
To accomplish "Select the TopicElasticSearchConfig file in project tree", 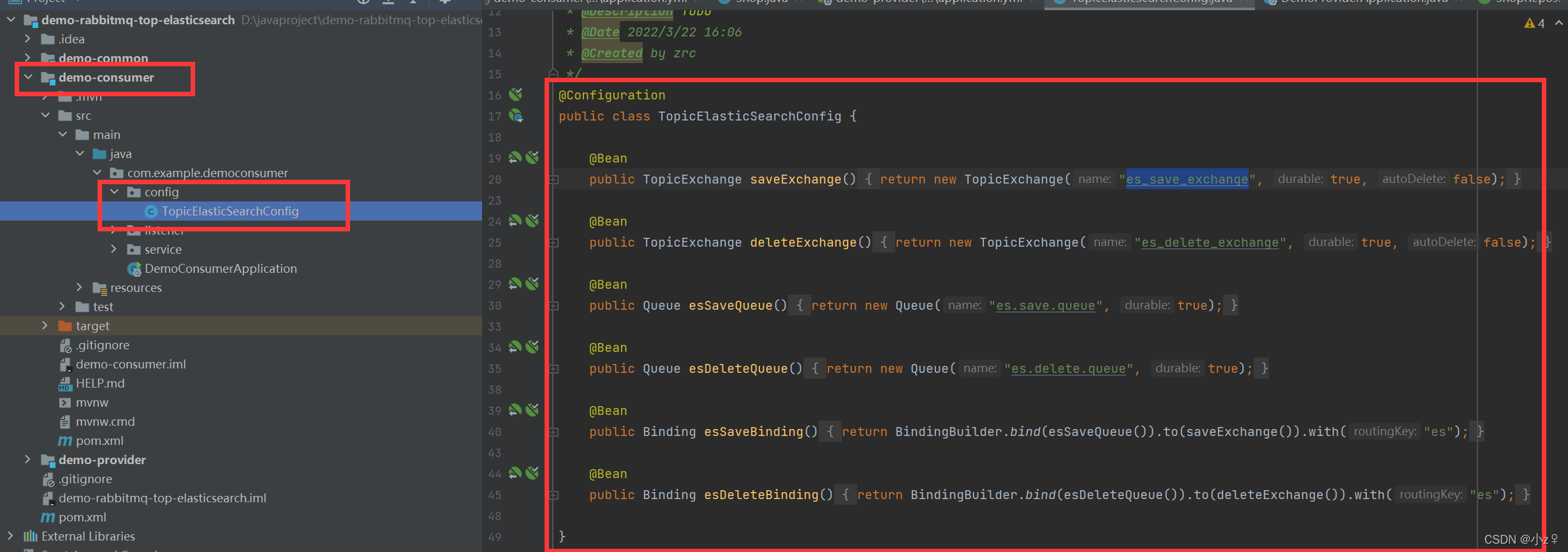I will 230,212.
